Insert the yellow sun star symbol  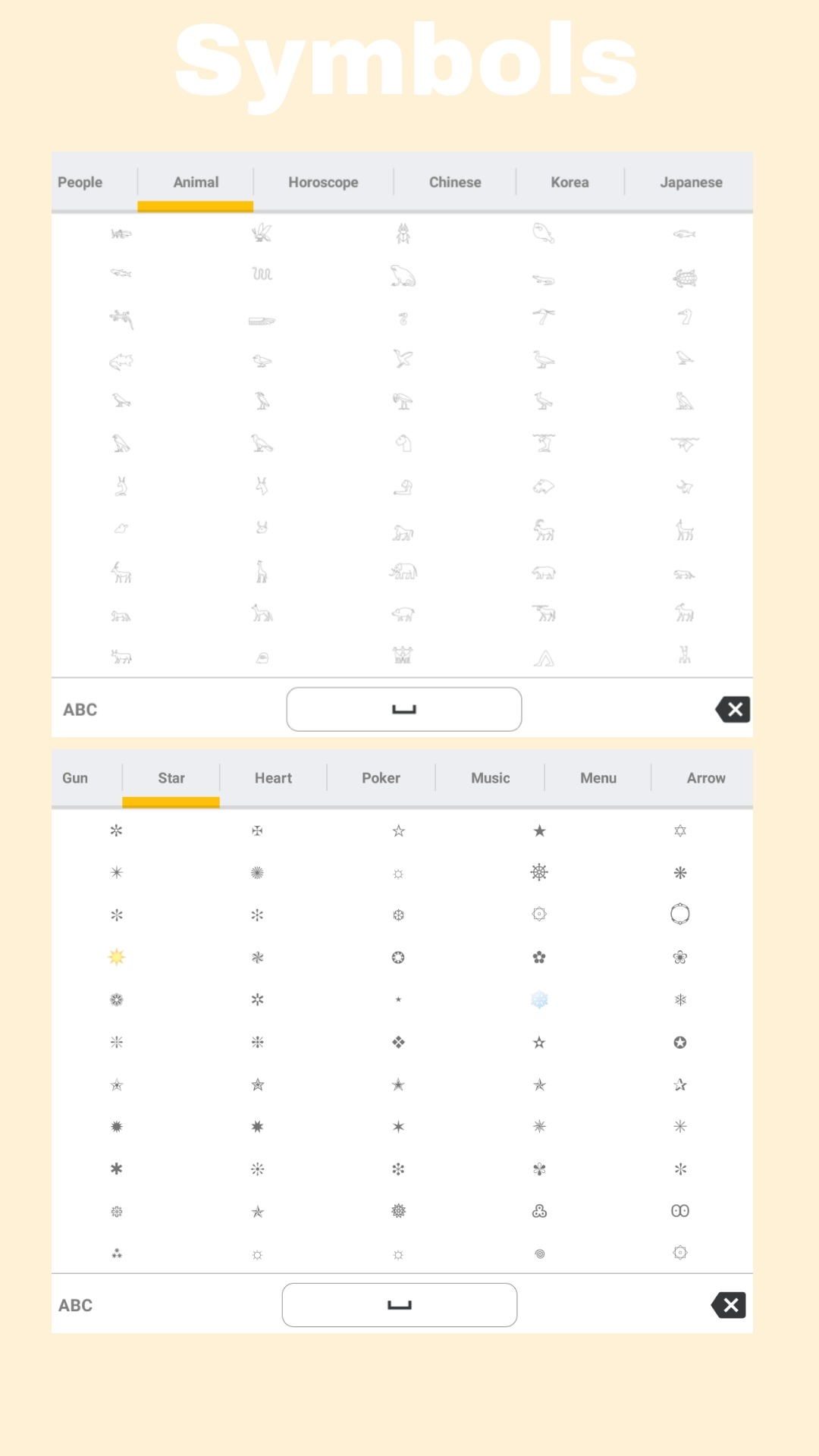[117, 957]
